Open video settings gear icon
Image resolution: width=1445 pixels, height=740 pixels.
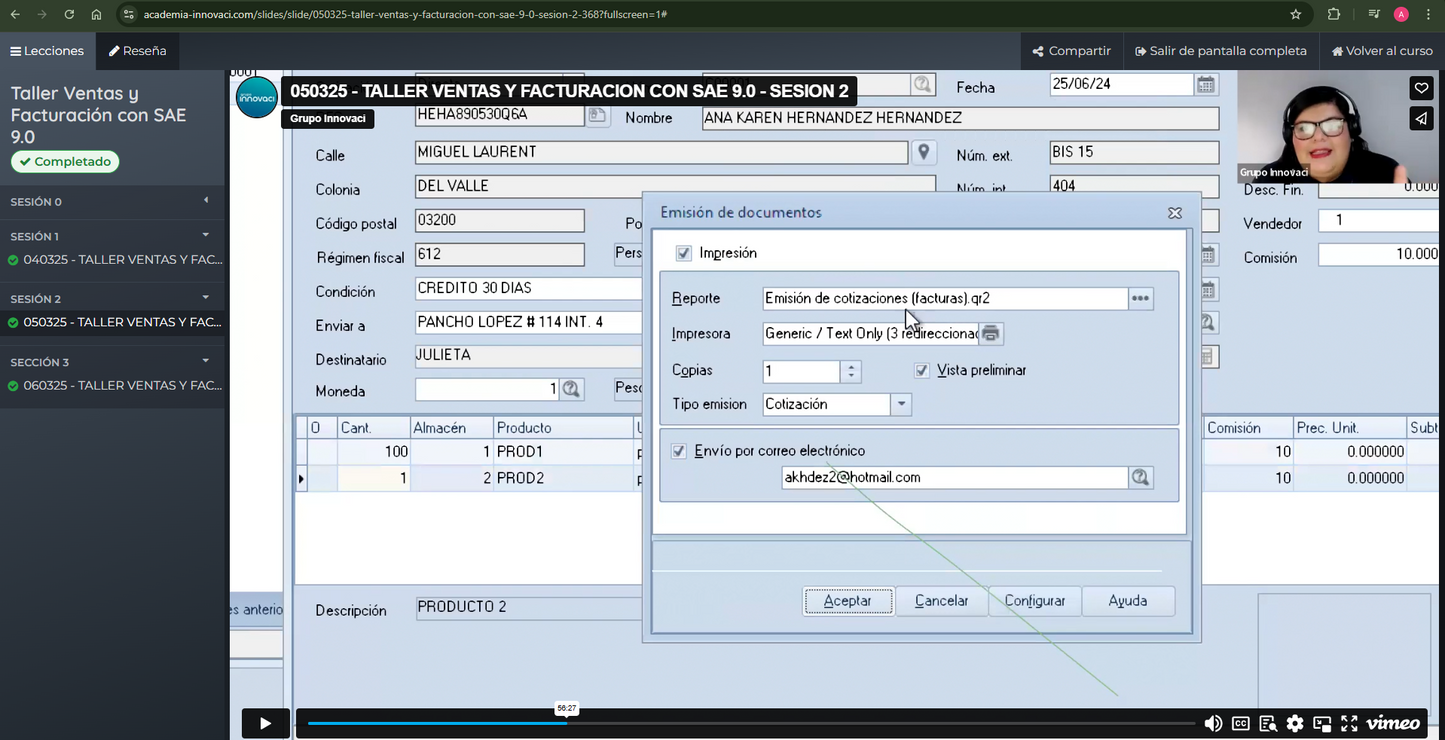point(1295,723)
